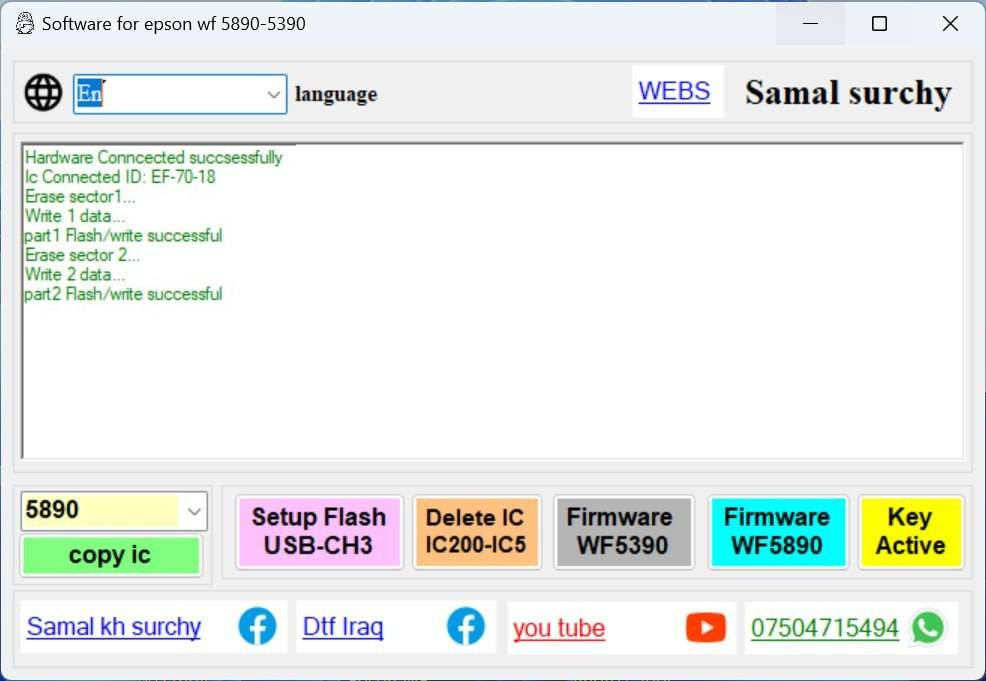Image resolution: width=986 pixels, height=681 pixels.
Task: Click the you tube text link
Action: click(x=559, y=628)
